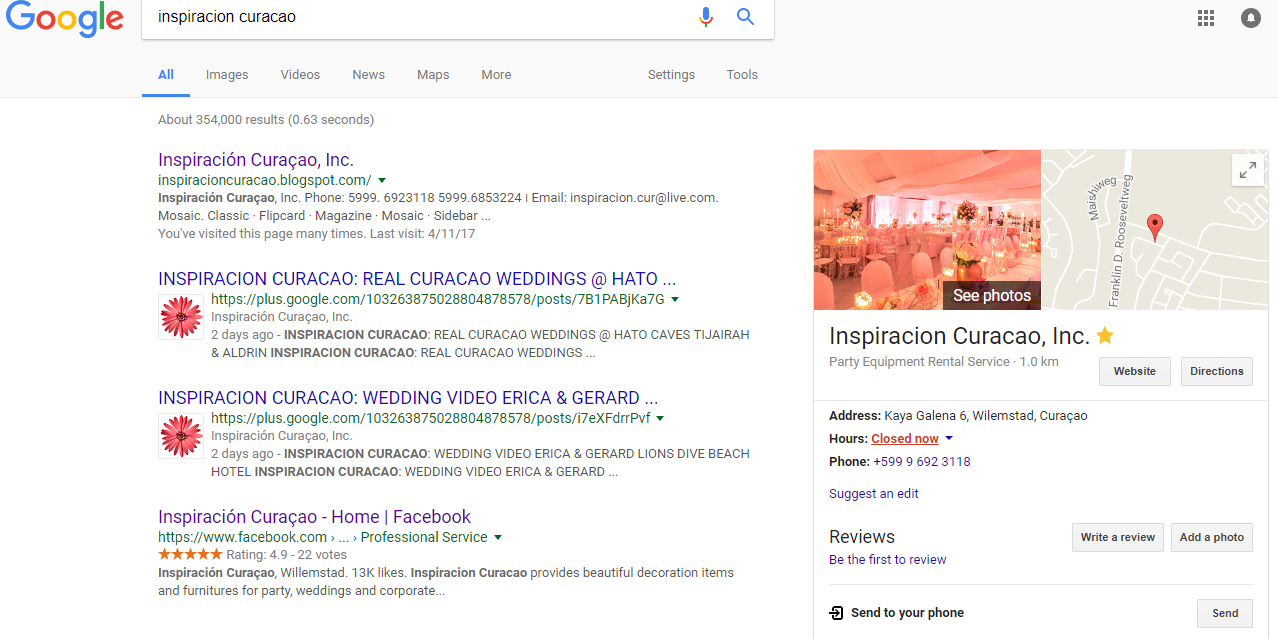Open dropdown arrow beside Professional Service
Image resolution: width=1278 pixels, height=639 pixels.
[498, 538]
